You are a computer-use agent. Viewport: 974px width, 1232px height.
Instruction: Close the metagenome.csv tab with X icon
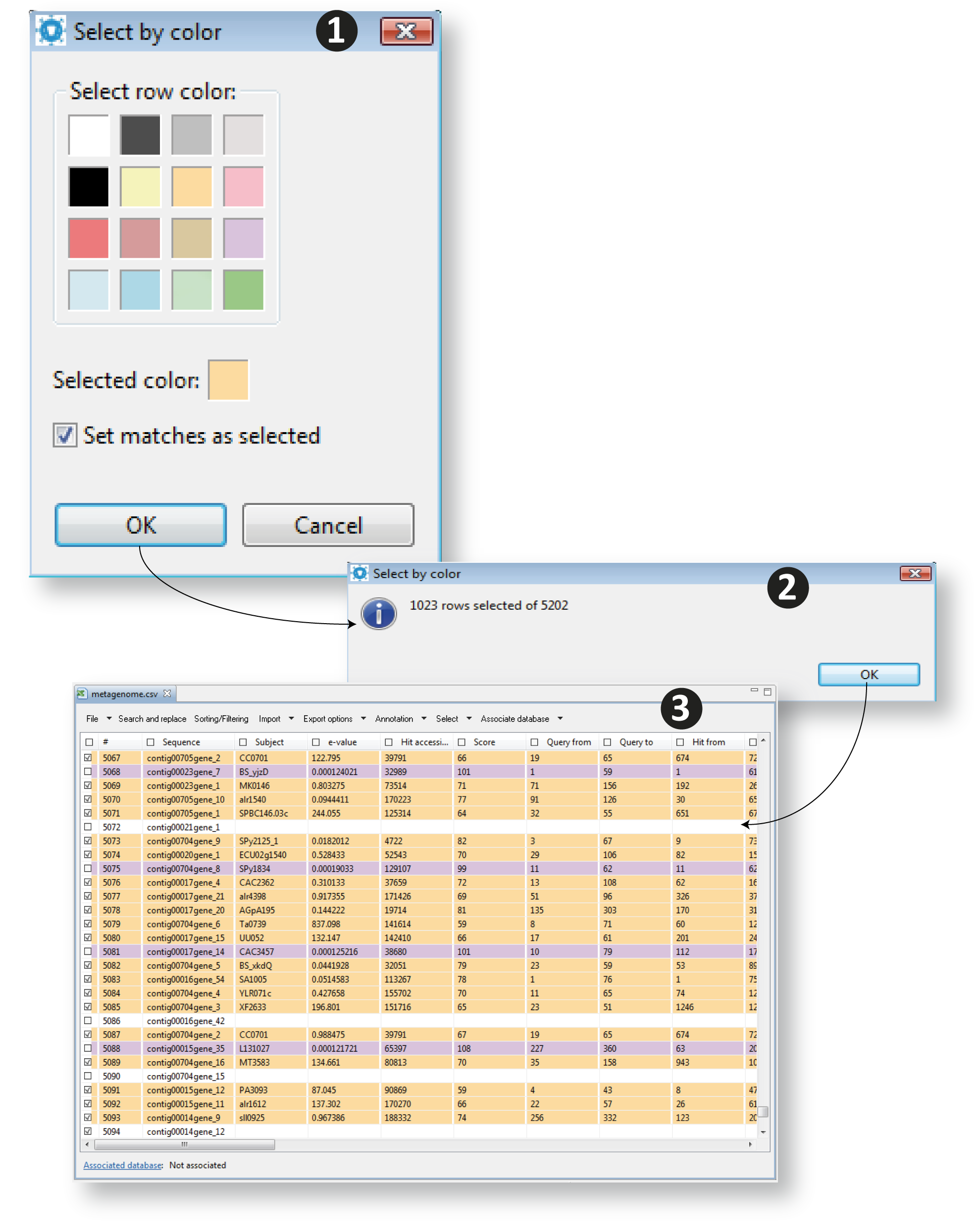(x=167, y=693)
